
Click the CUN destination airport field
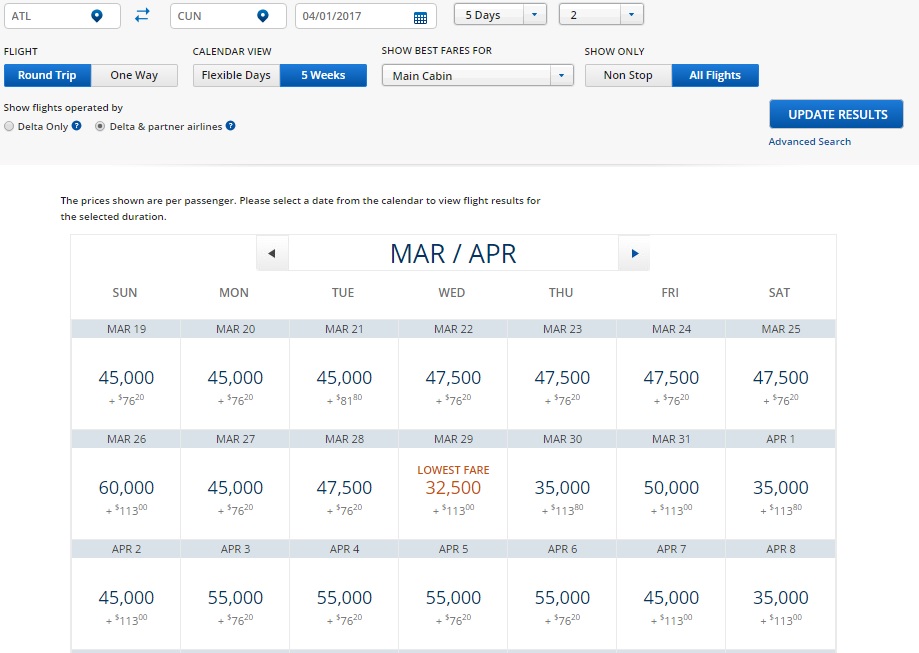(x=229, y=16)
